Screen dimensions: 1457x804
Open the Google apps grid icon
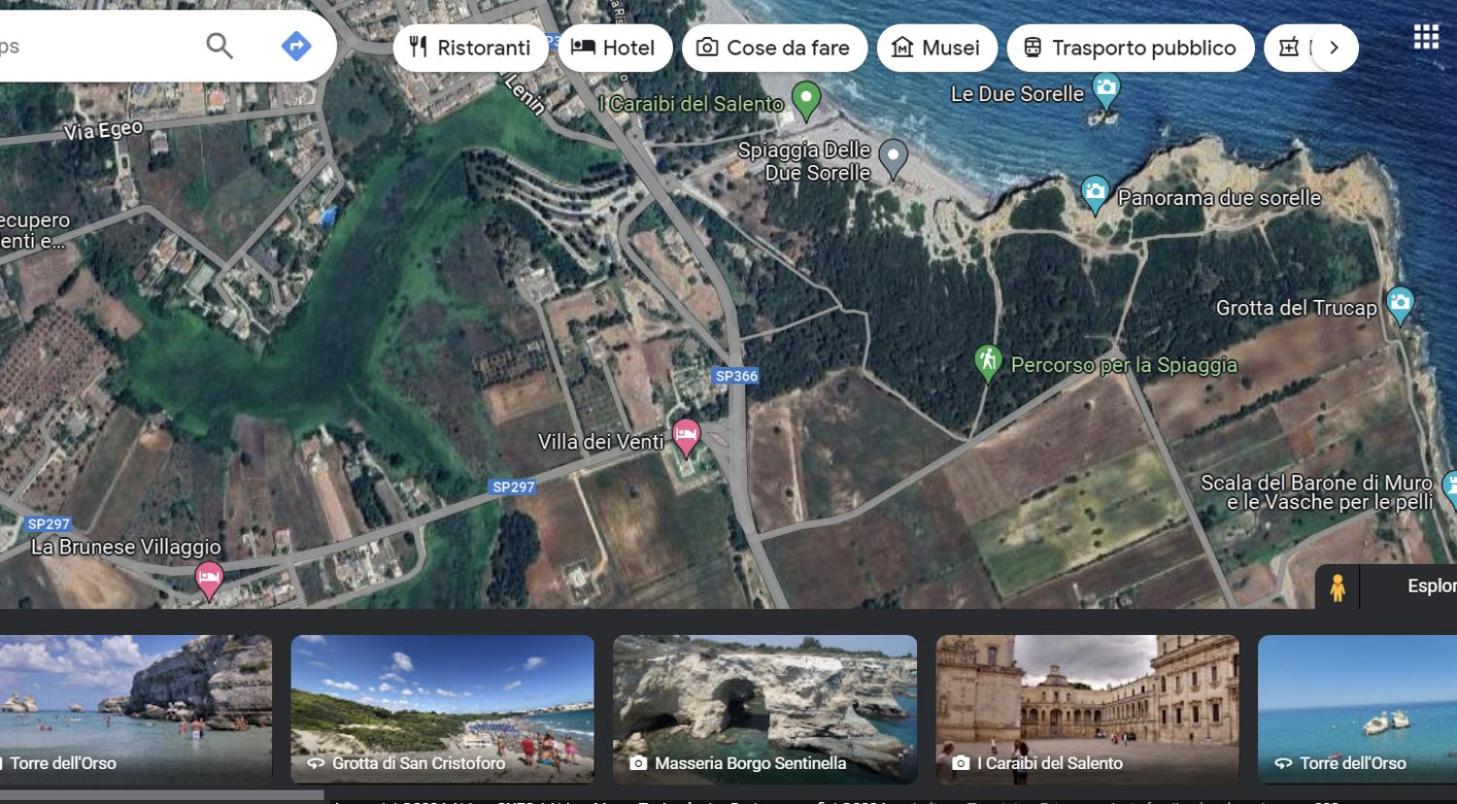(1425, 38)
